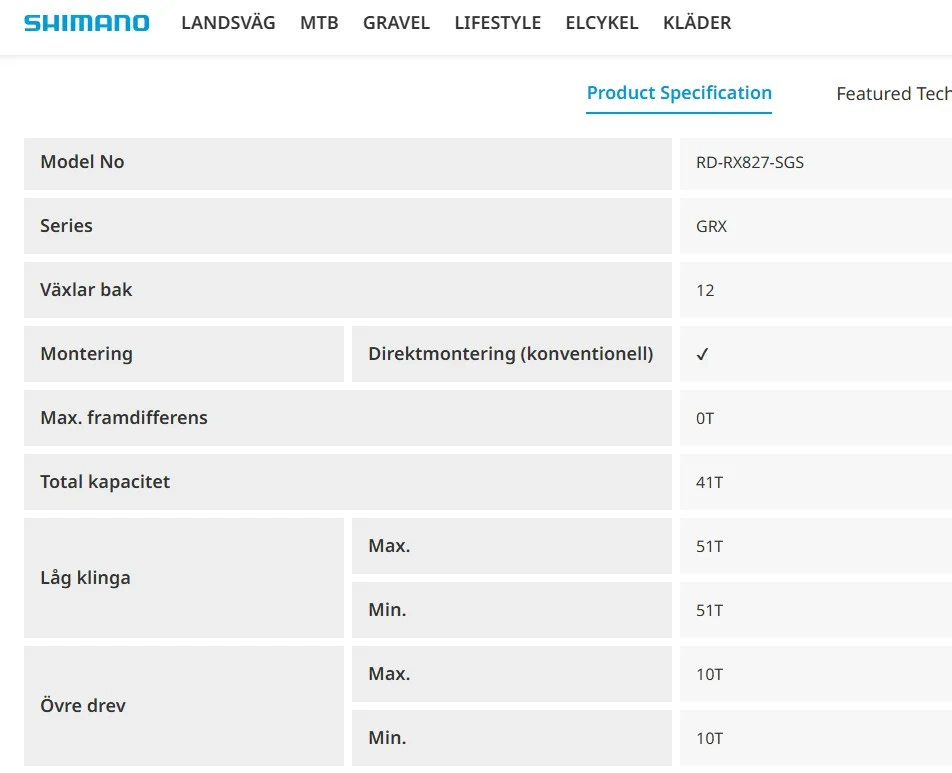
Task: Click the Shimano logo
Action: (x=87, y=23)
